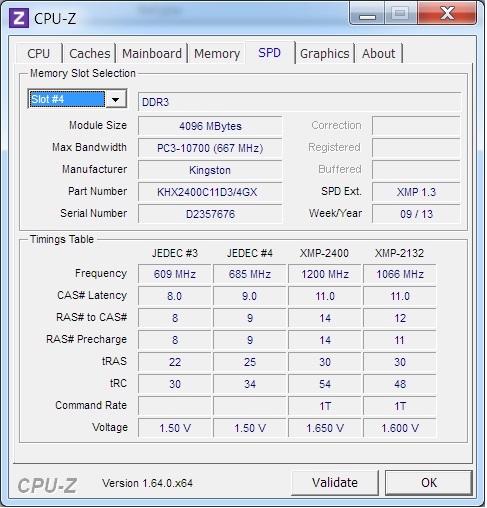Select the SPD tab
The width and height of the screenshot is (487, 508).
tap(270, 52)
